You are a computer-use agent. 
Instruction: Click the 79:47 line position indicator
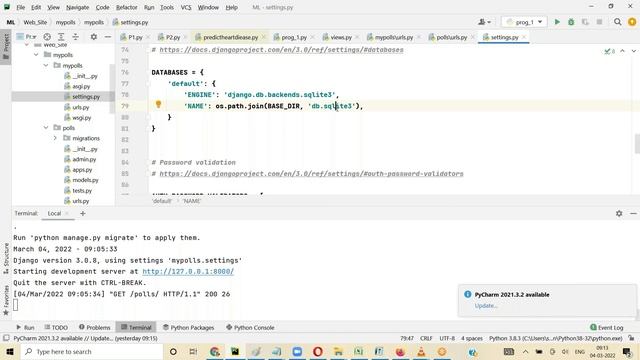[x=407, y=338]
